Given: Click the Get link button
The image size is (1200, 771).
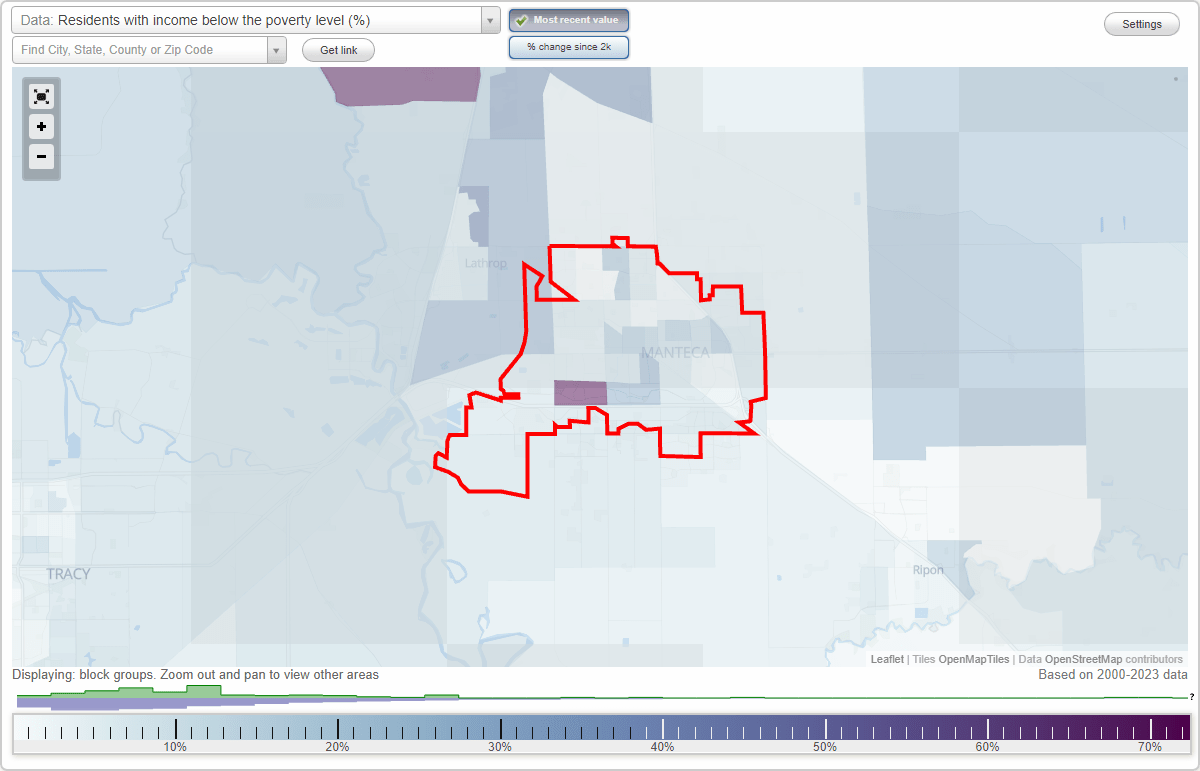Looking at the screenshot, I should click(337, 49).
